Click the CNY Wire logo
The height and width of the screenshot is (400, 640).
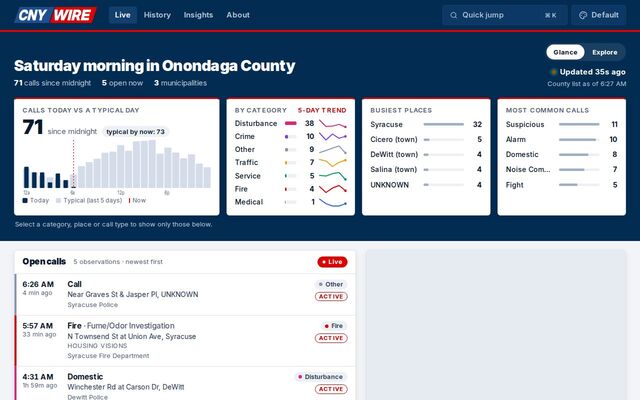(55, 15)
